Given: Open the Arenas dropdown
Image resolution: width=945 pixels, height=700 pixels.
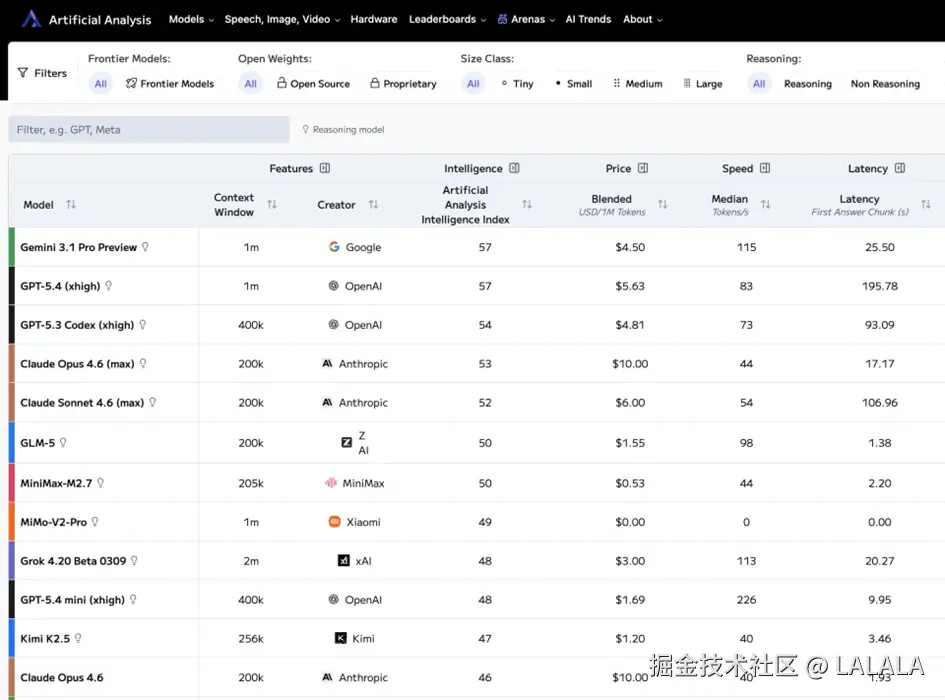Looking at the screenshot, I should point(525,19).
